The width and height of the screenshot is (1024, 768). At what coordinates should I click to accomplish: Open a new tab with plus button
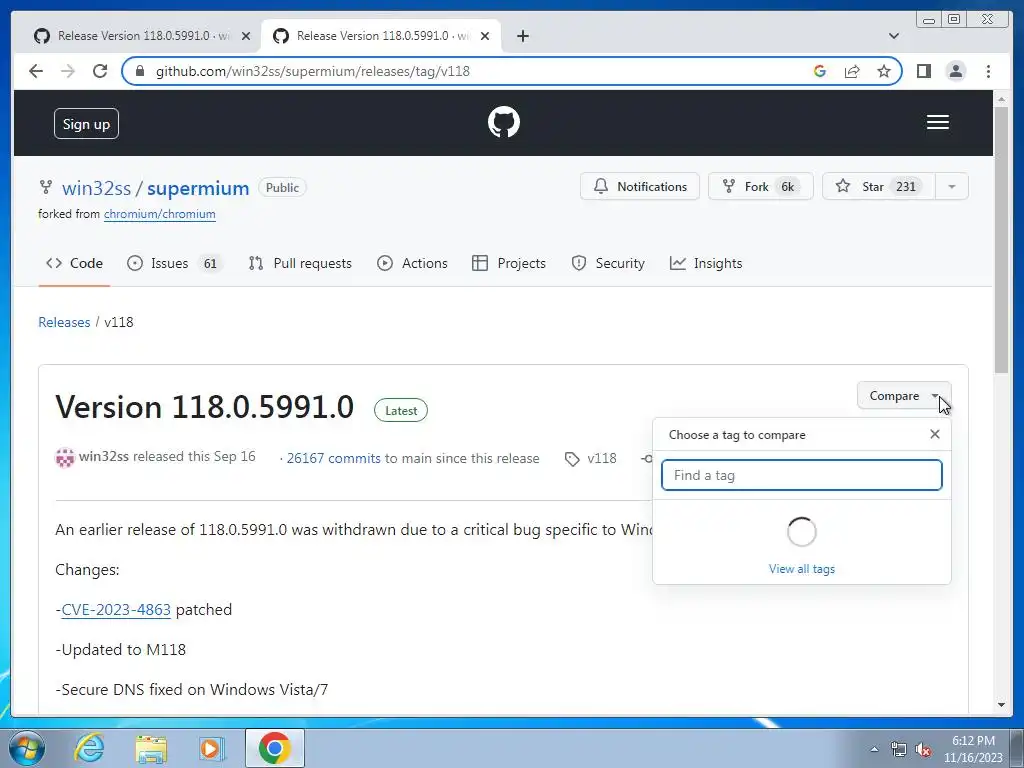(522, 36)
